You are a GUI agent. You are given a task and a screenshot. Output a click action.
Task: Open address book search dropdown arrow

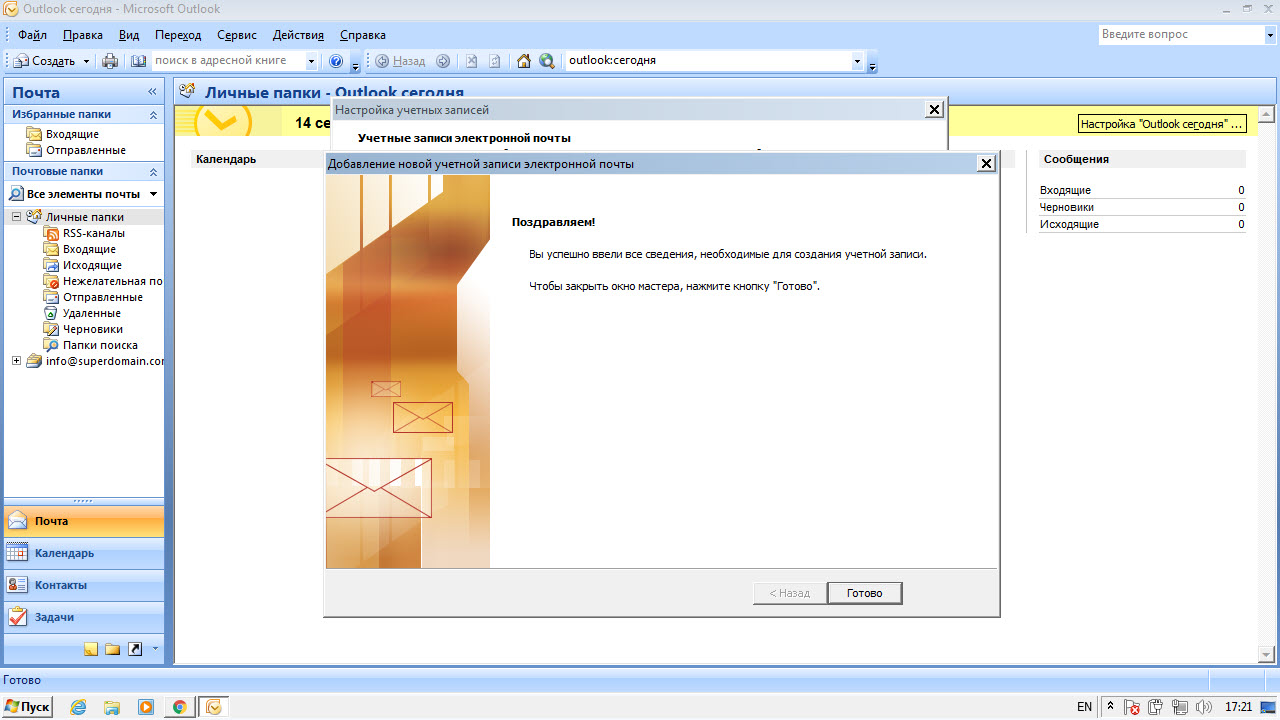[x=311, y=61]
